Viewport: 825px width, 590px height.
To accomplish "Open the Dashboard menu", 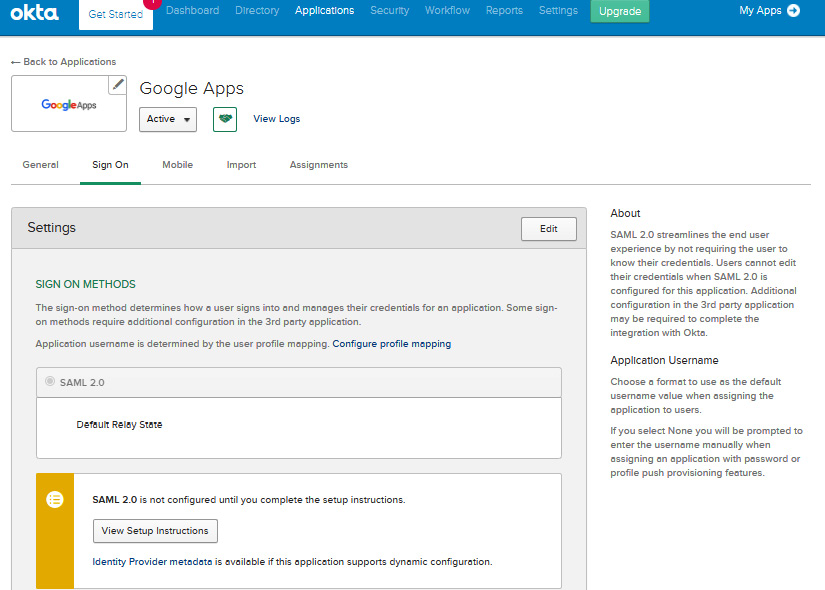I will pos(193,11).
